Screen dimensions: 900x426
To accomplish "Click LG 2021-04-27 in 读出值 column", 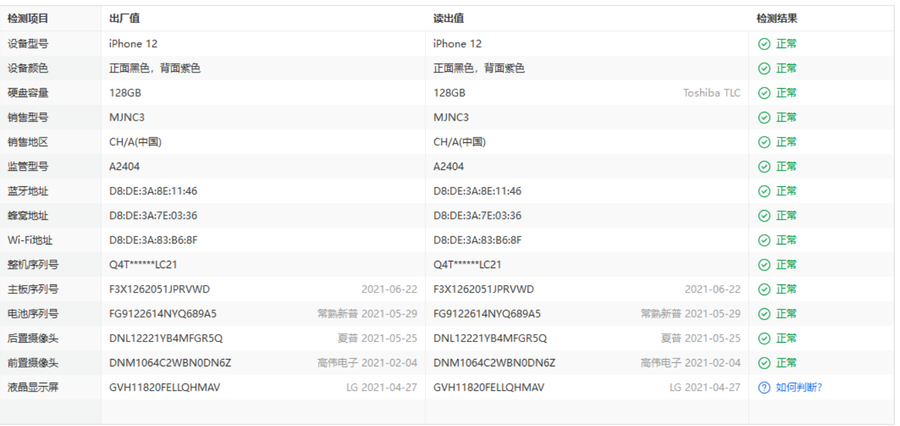I will tap(705, 388).
